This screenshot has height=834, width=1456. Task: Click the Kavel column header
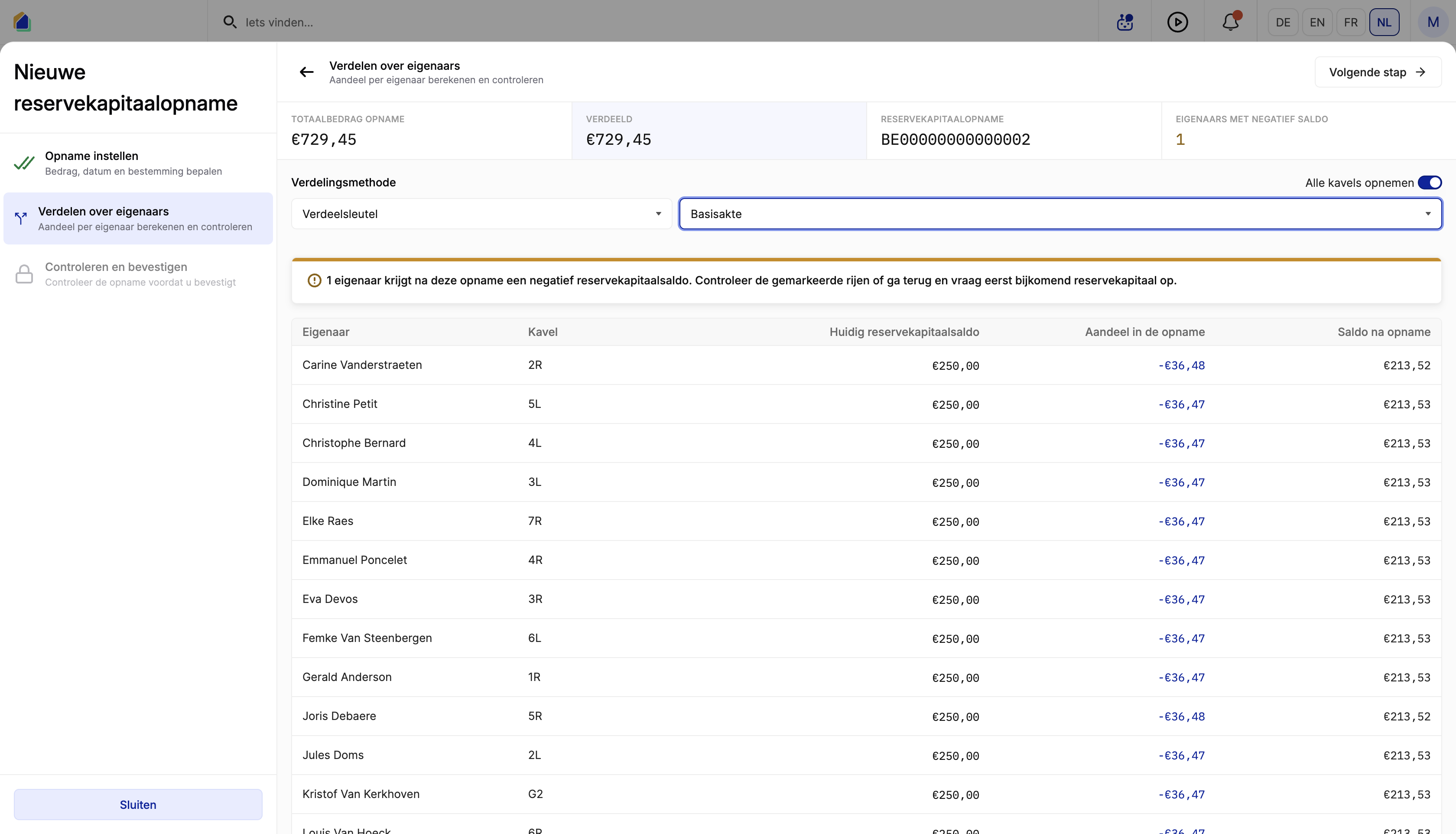(x=542, y=332)
